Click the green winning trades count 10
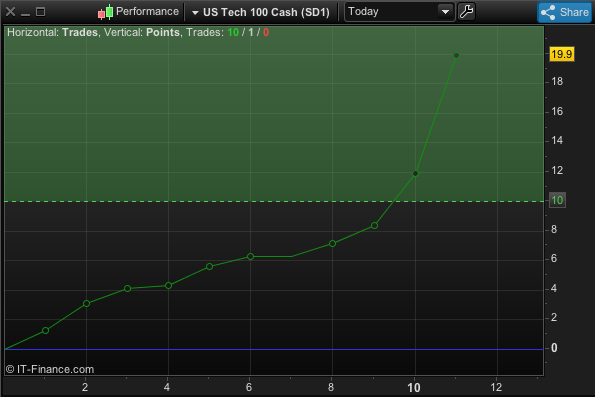This screenshot has width=595, height=397. pos(233,32)
